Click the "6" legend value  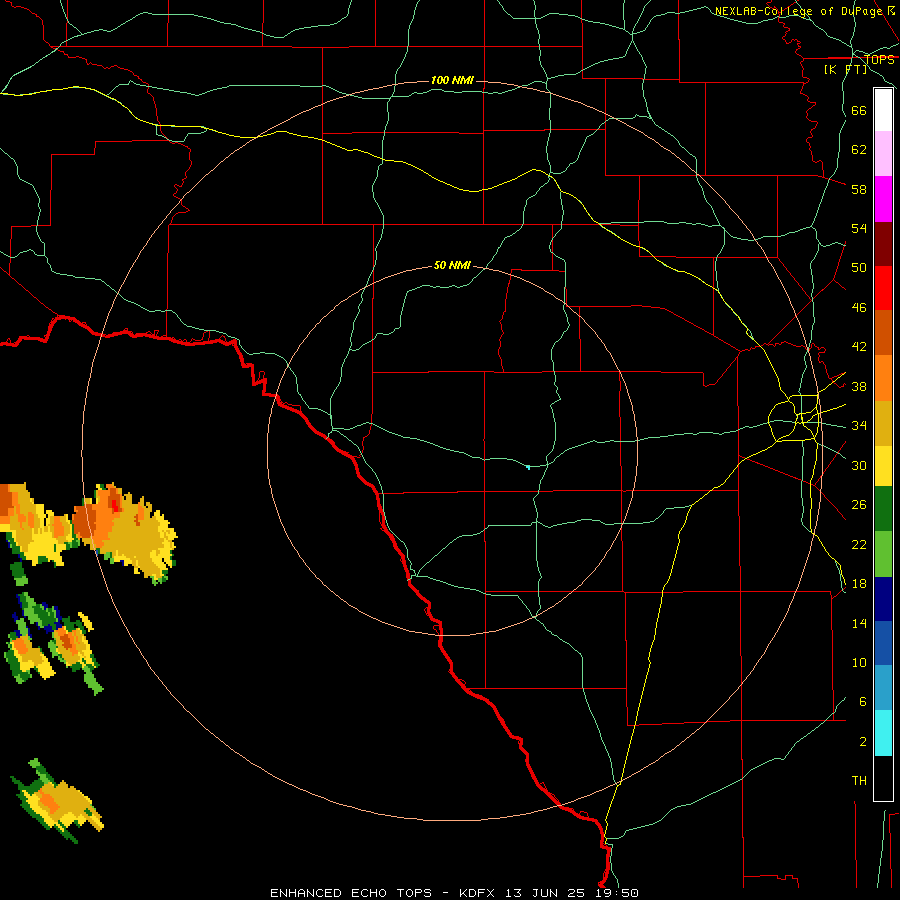[x=862, y=702]
